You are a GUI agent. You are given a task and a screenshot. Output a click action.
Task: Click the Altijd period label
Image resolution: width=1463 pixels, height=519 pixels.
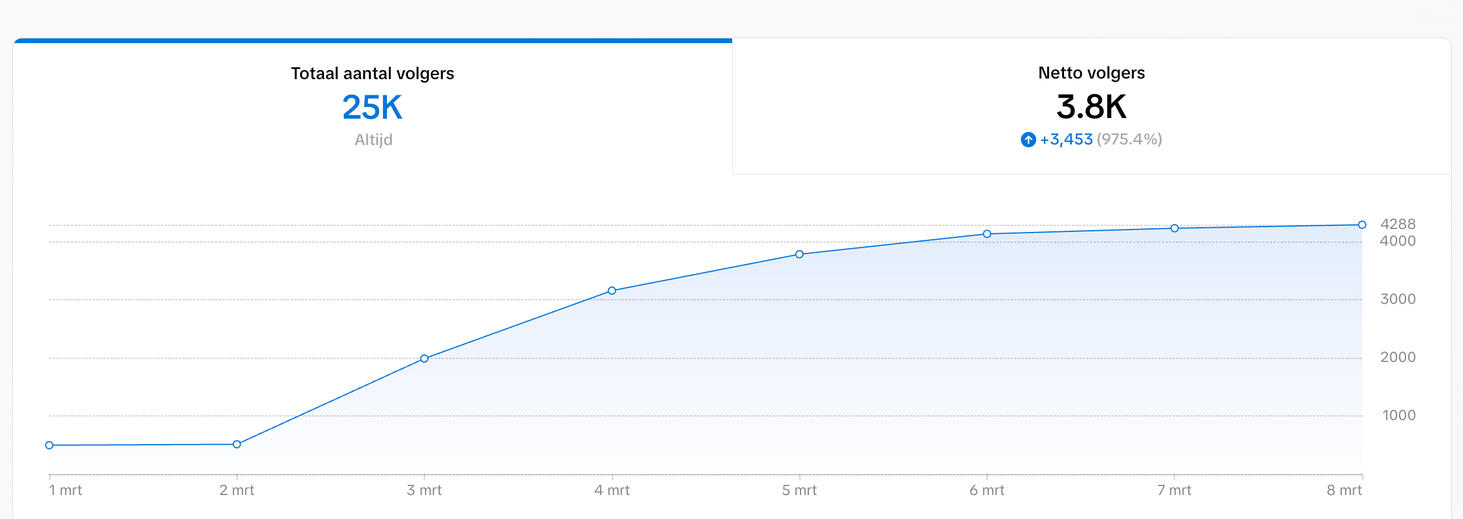373,140
